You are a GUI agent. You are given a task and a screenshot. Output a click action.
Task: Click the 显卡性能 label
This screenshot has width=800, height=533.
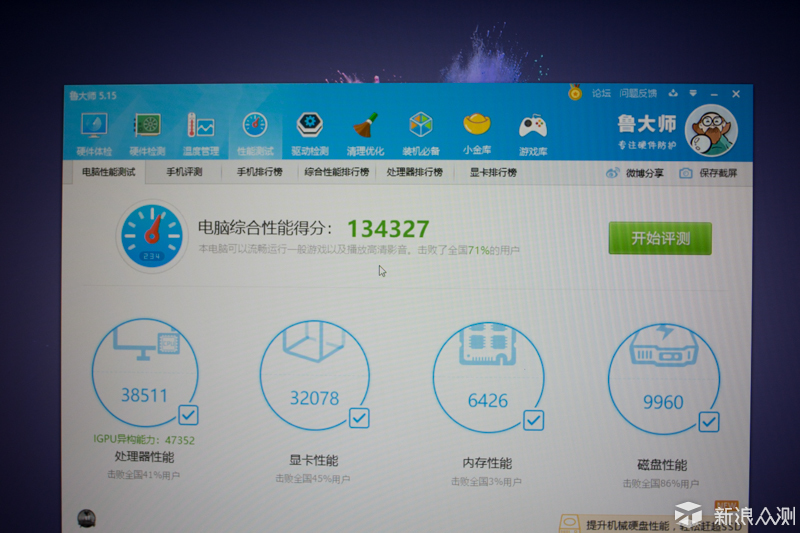tap(313, 461)
